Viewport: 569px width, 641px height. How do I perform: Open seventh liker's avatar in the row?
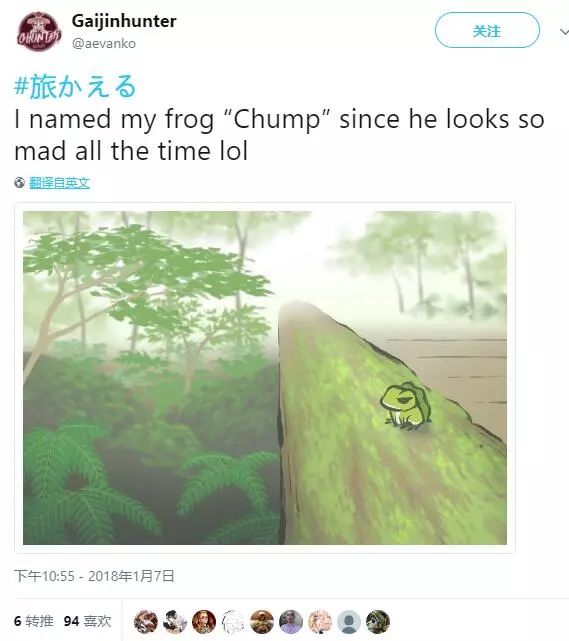coord(320,622)
